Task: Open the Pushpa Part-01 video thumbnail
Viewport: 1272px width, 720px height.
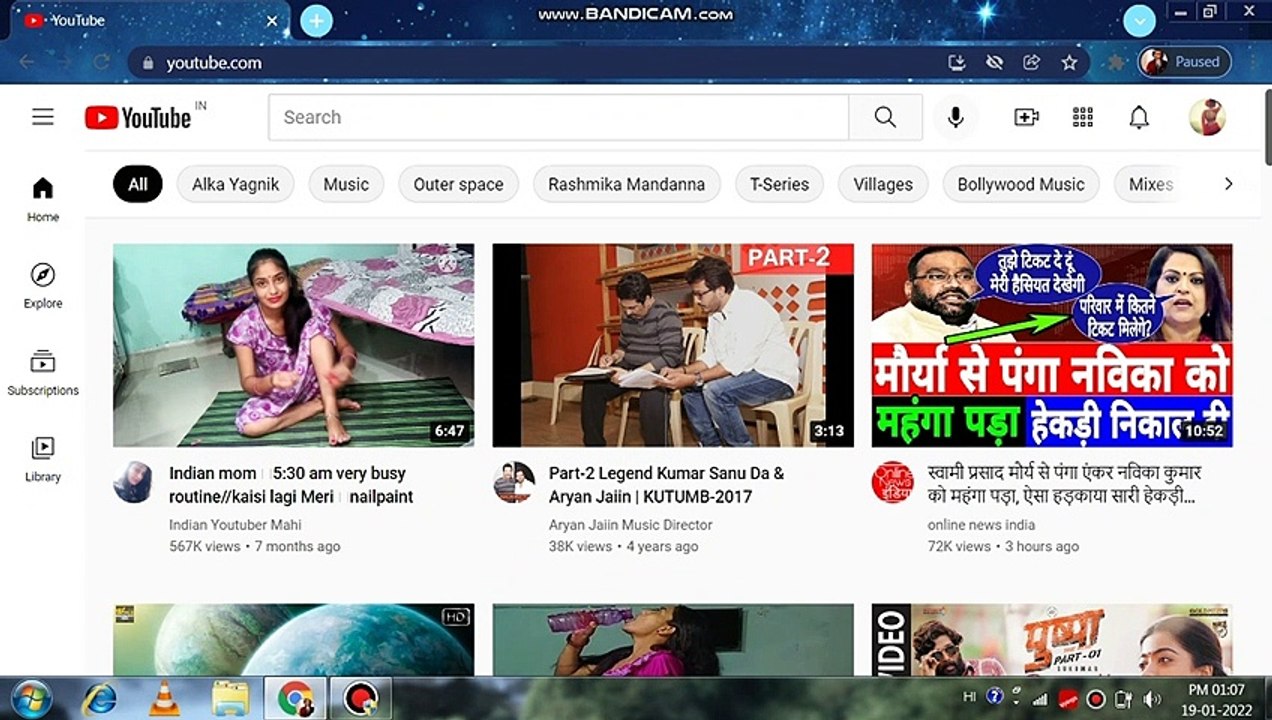Action: [x=1052, y=639]
